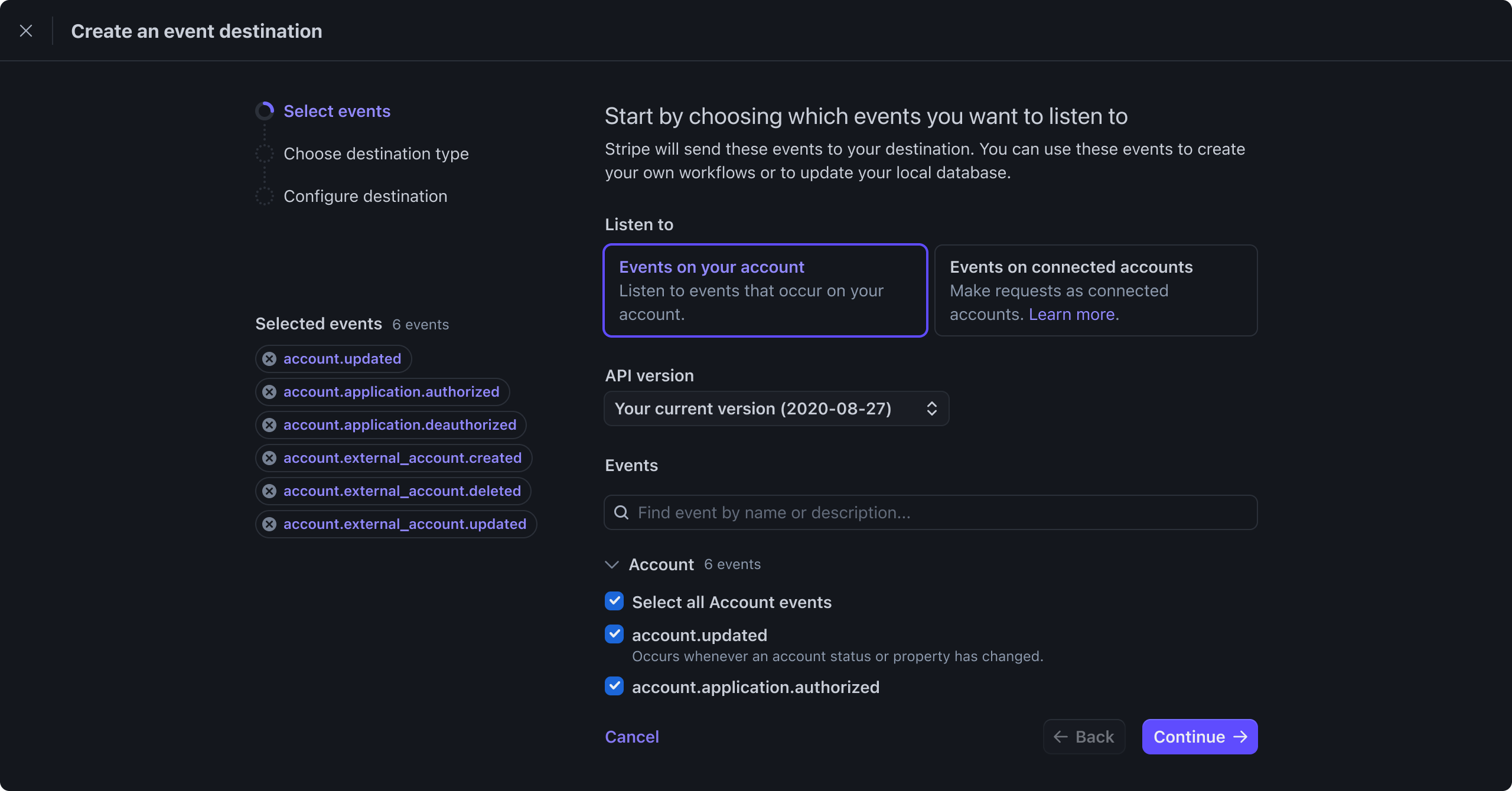Uncheck the account.updated event checkbox
Screen dimensions: 1512x791
[614, 634]
